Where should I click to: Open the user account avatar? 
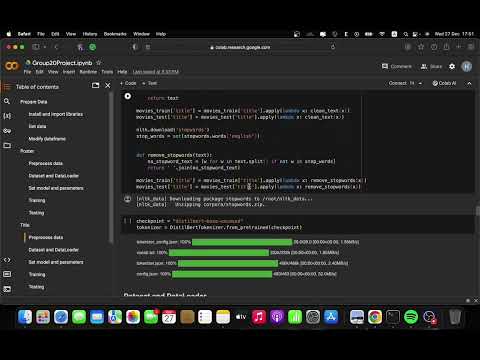click(x=467, y=66)
